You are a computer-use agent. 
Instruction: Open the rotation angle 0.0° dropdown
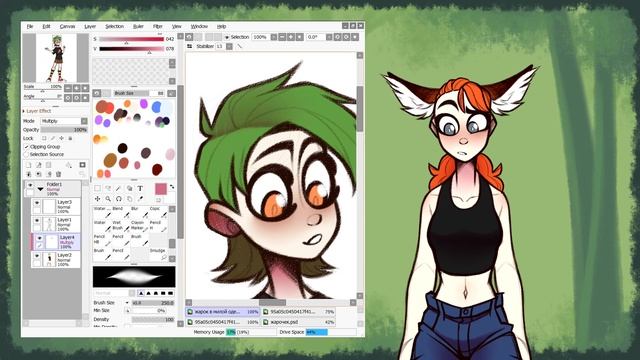pos(329,37)
